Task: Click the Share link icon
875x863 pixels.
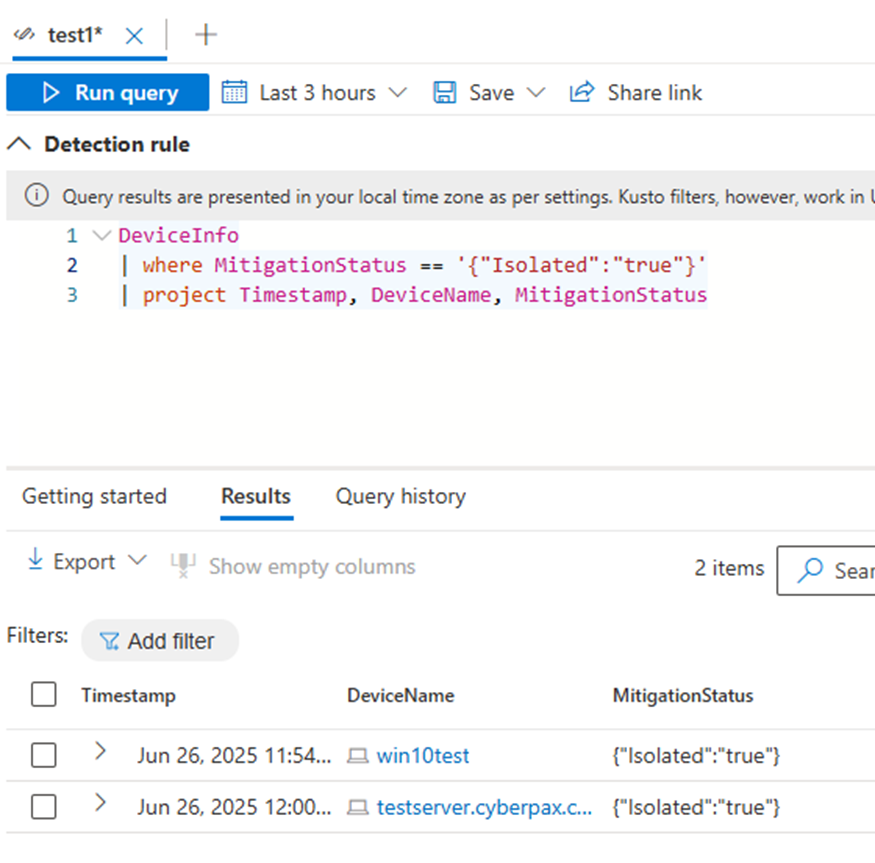Action: (x=581, y=92)
